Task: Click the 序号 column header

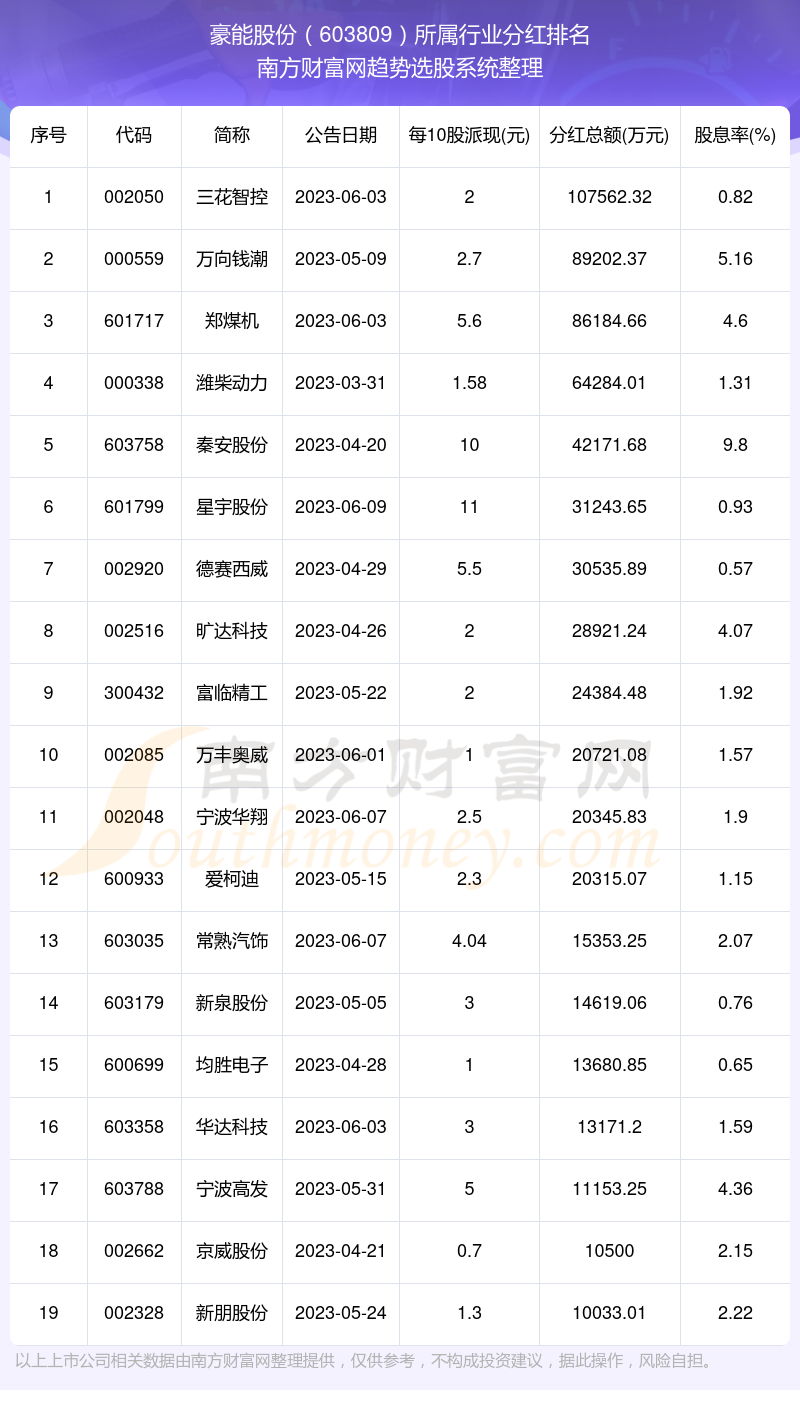Action: pos(48,136)
